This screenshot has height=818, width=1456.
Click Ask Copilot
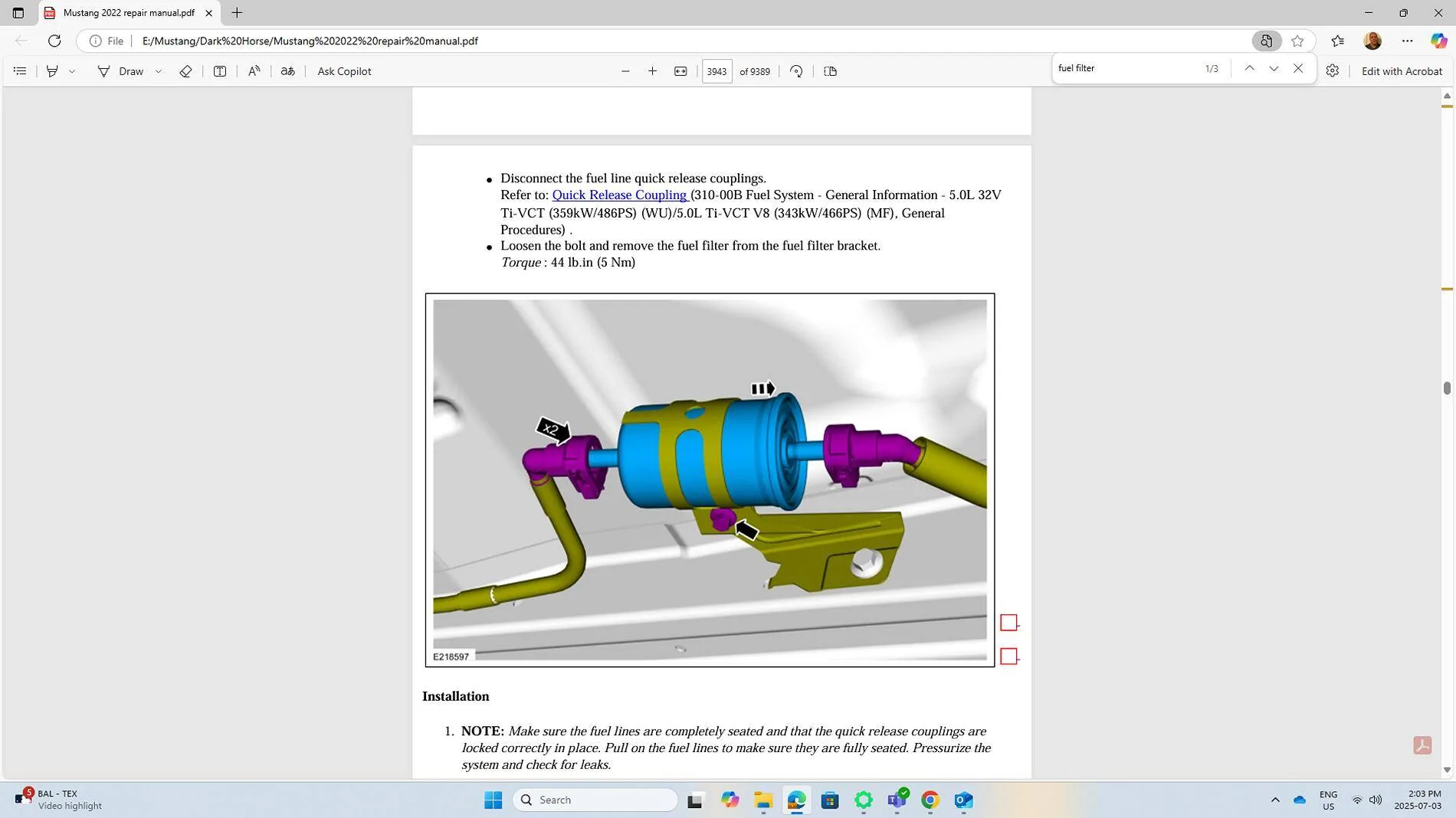[x=344, y=71]
